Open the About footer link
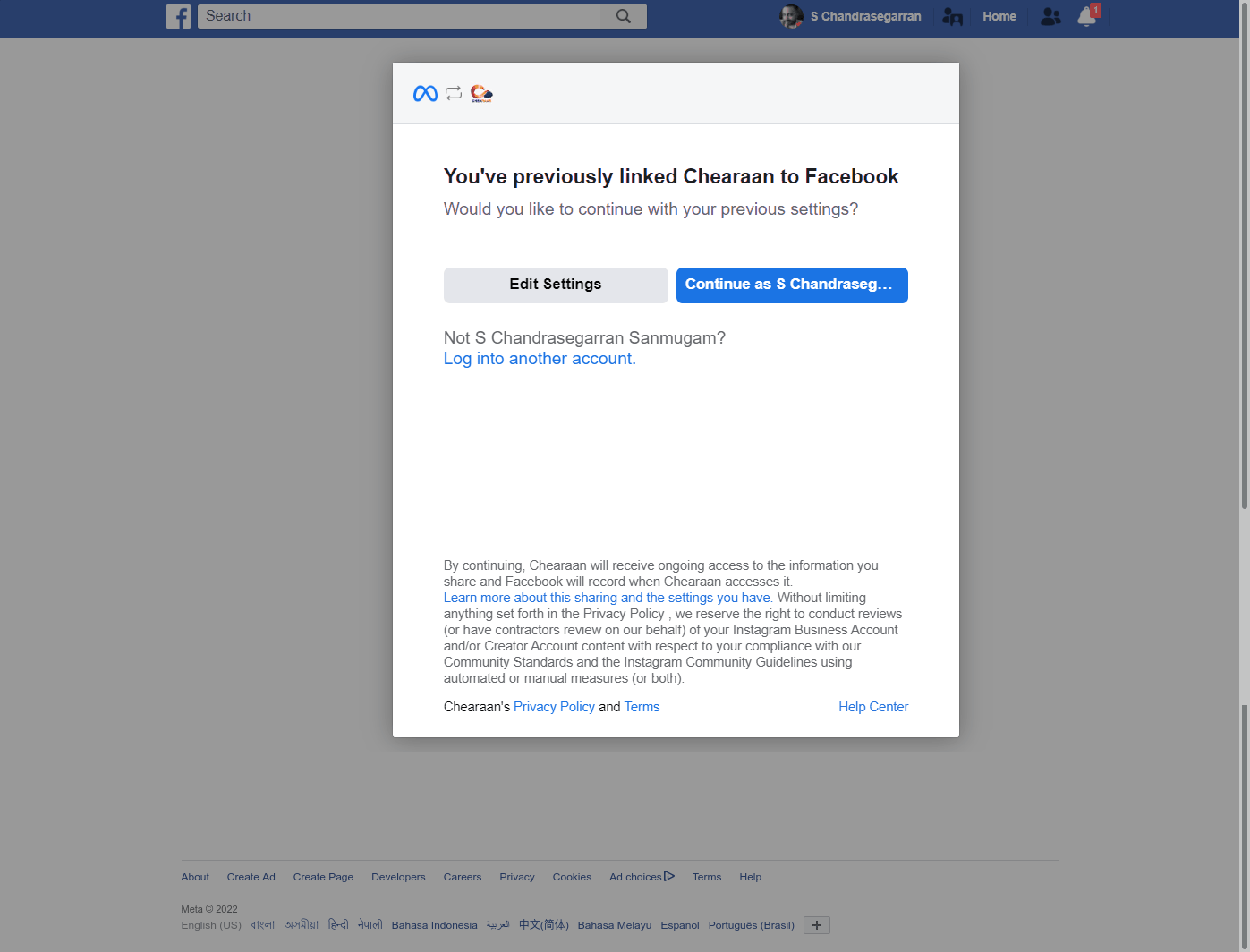The height and width of the screenshot is (952, 1250). click(195, 877)
